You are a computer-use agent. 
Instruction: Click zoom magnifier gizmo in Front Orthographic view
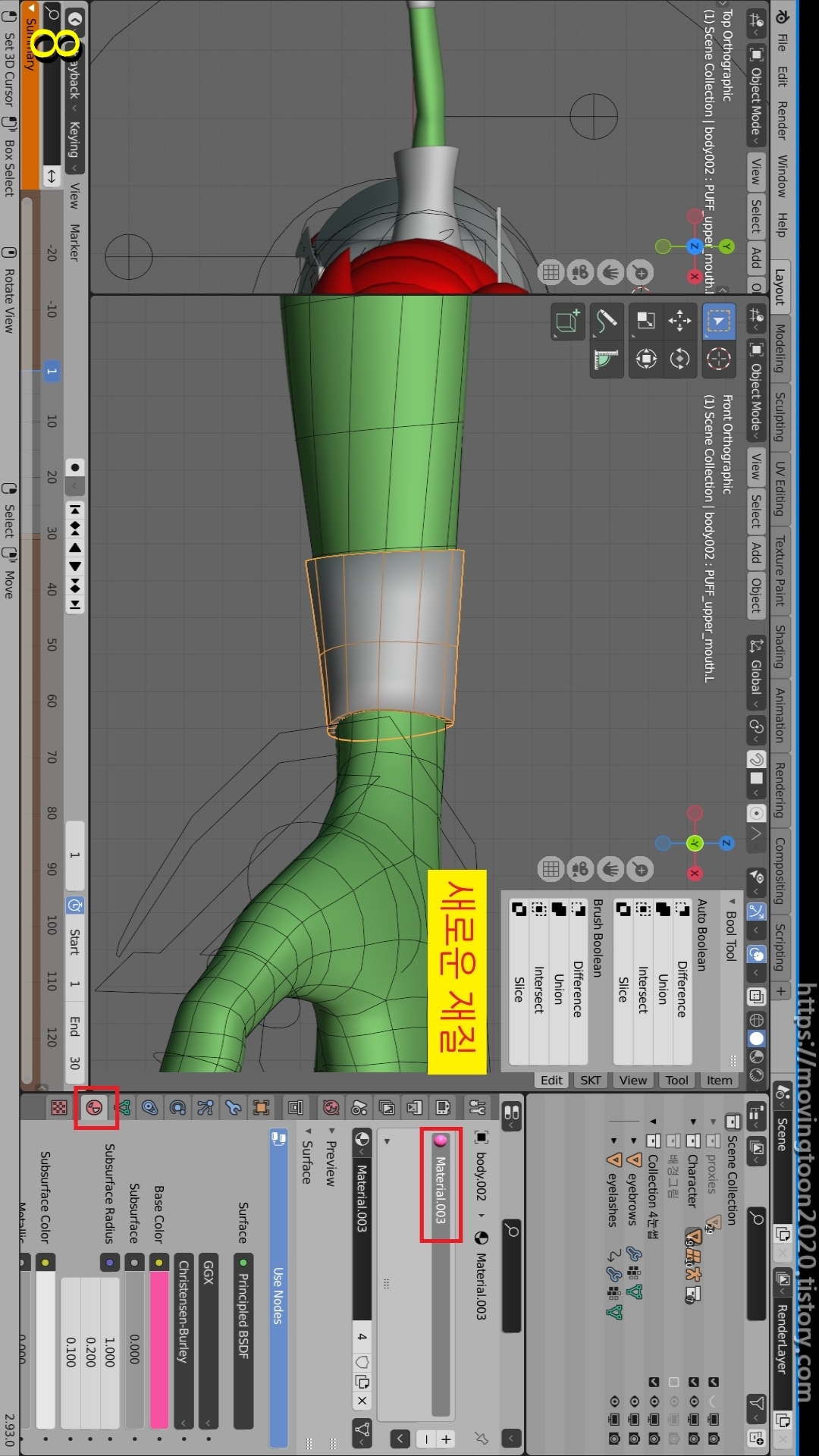641,870
